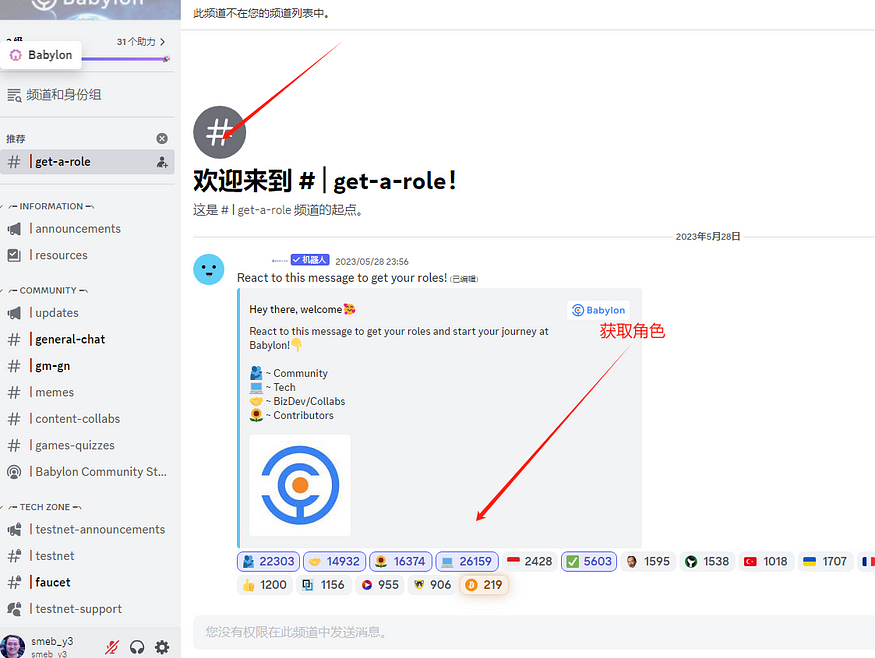The image size is (875, 658).
Task: Dismiss the recommended channel section
Action: pyautogui.click(x=162, y=138)
